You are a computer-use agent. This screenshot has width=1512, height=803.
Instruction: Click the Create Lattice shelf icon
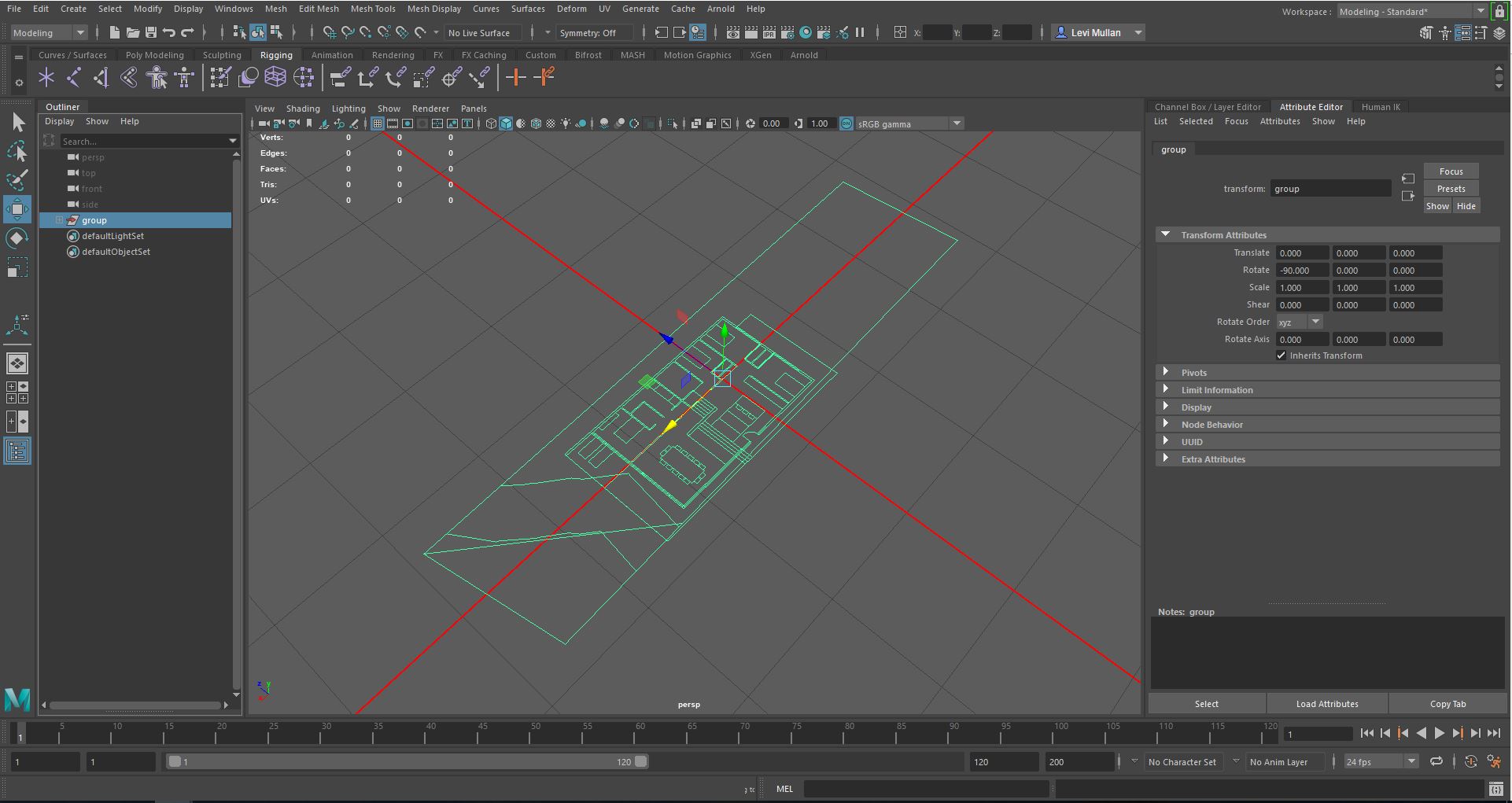tap(275, 77)
